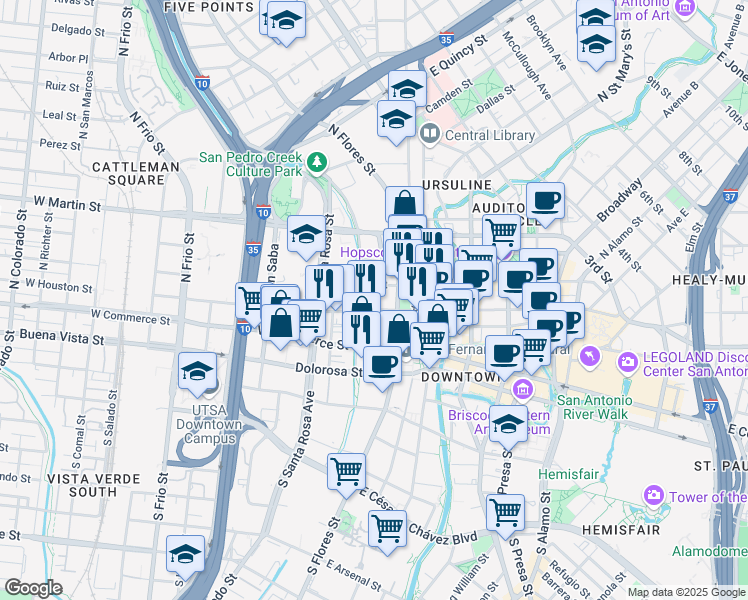Select the San Pedro Creek Culture Park tree icon

pos(317,162)
